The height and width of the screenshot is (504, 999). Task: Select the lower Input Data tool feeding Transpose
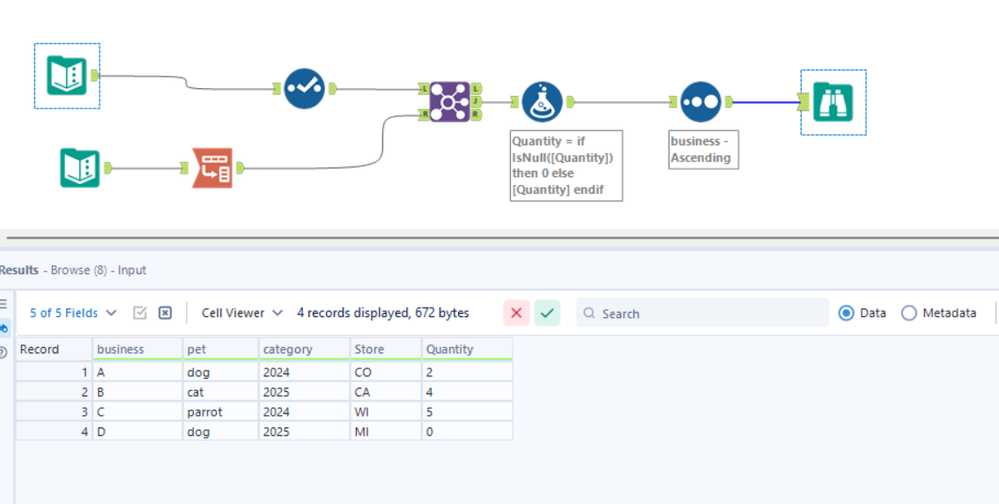click(x=80, y=168)
